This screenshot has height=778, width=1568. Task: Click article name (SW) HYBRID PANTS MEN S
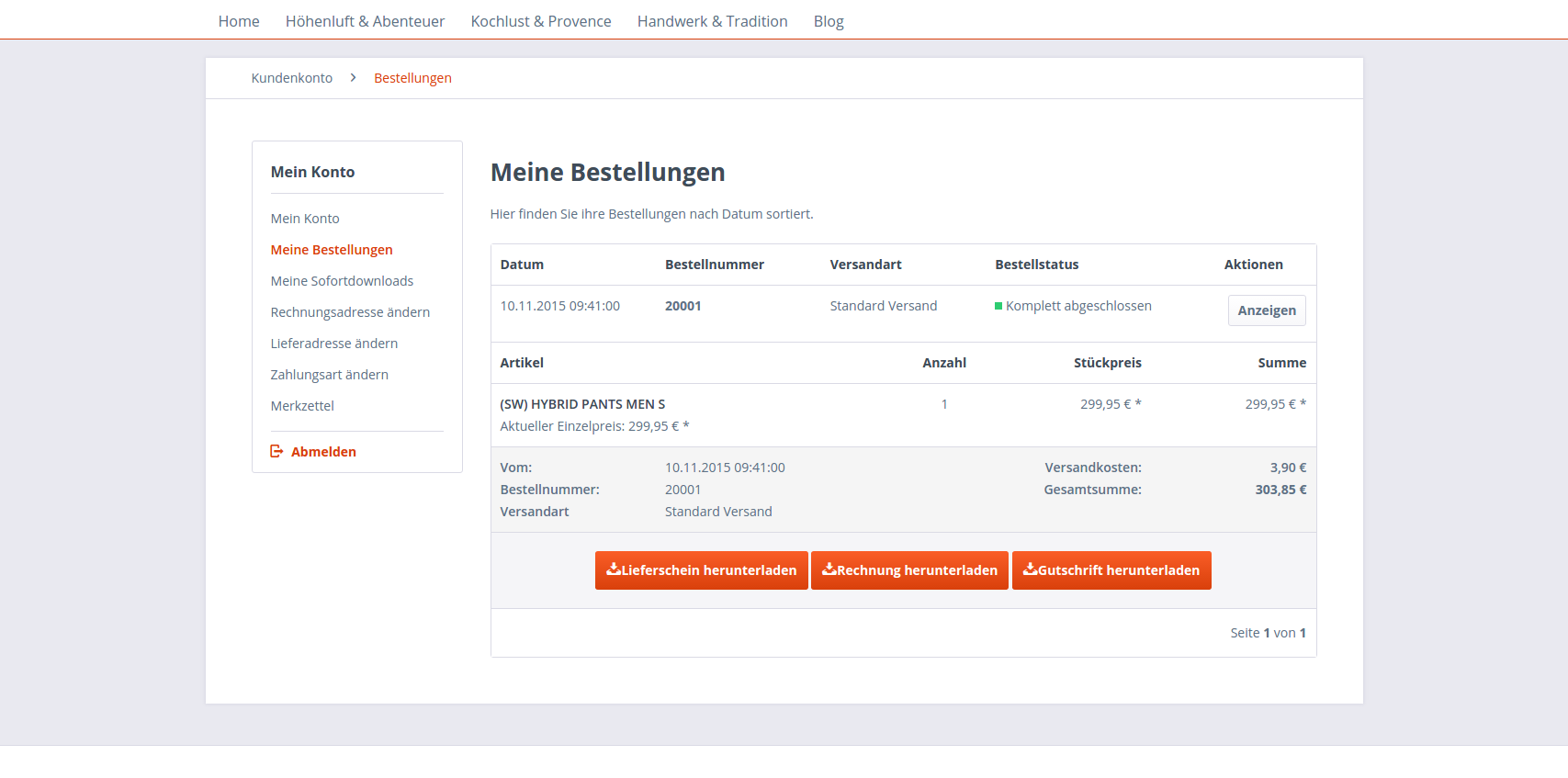click(x=582, y=404)
